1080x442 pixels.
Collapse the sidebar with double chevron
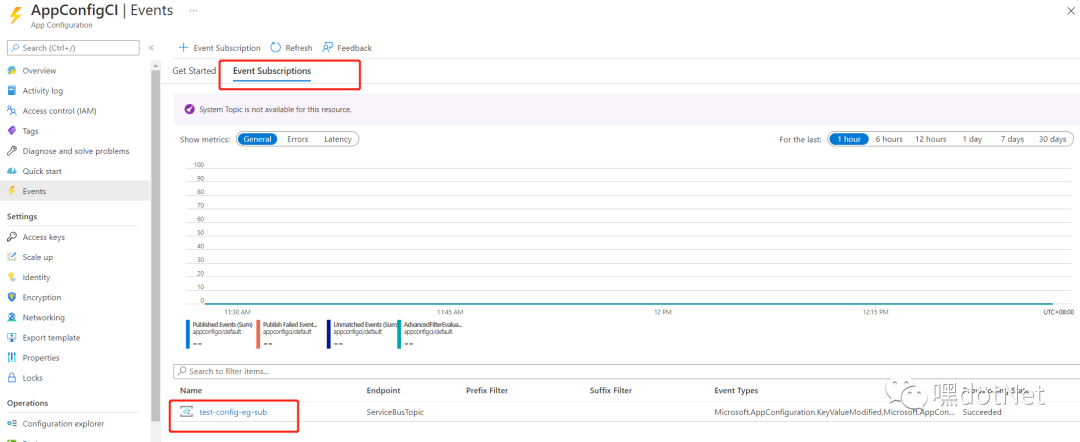[151, 48]
